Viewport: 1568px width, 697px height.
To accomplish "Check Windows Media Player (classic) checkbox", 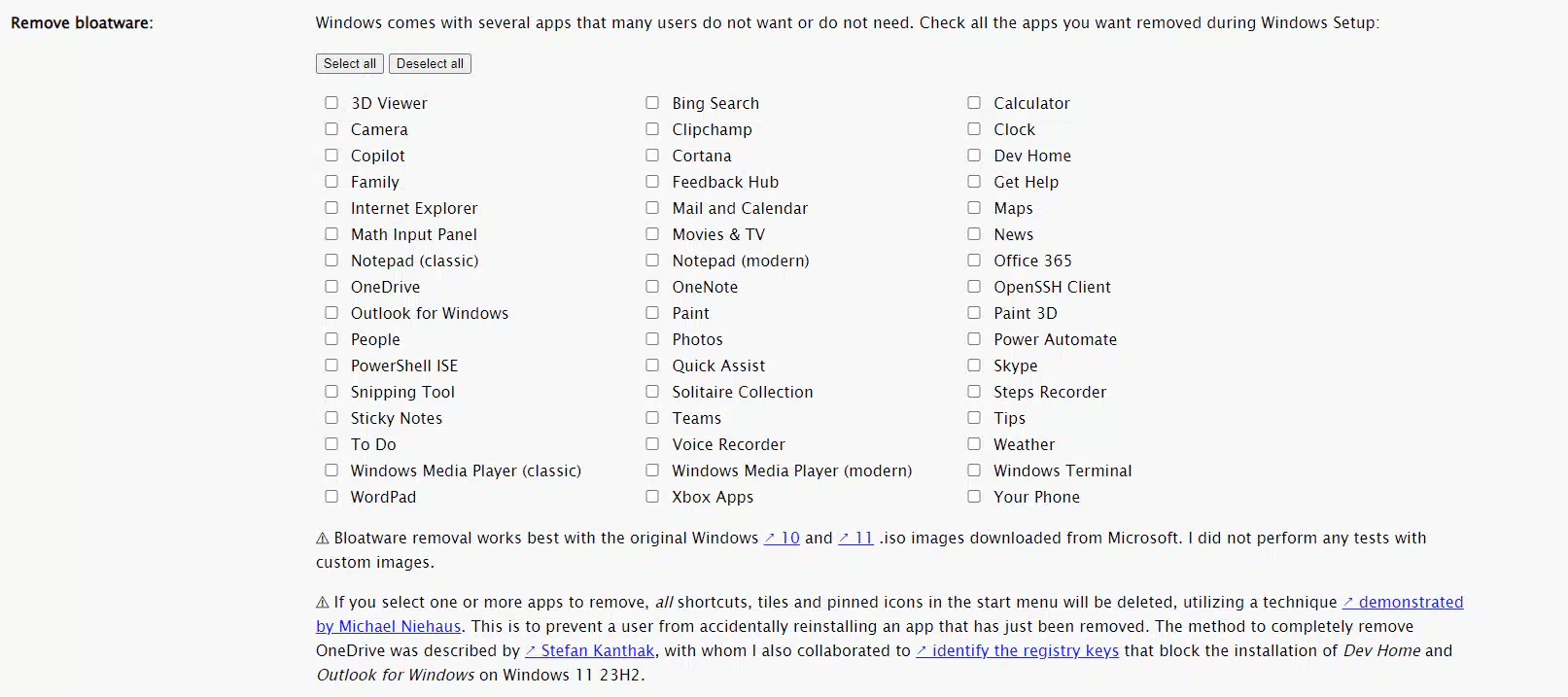I will (x=331, y=470).
